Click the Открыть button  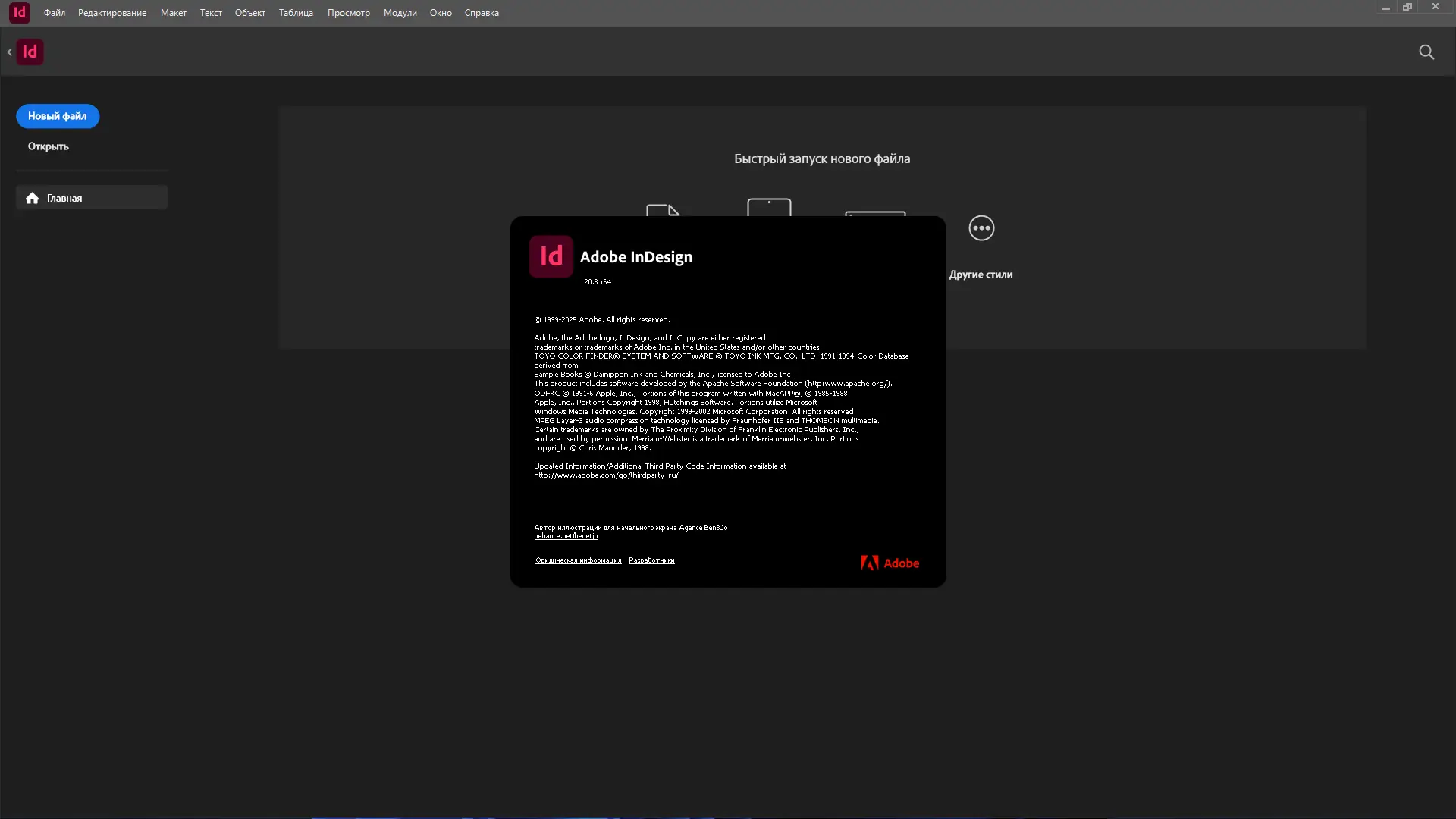(x=49, y=146)
